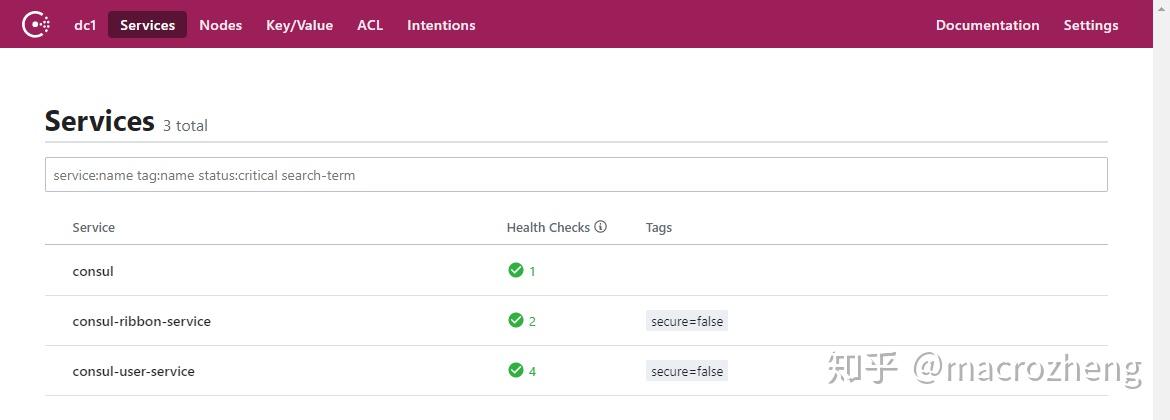1170x420 pixels.
Task: Open the ACL tab
Action: click(x=370, y=25)
